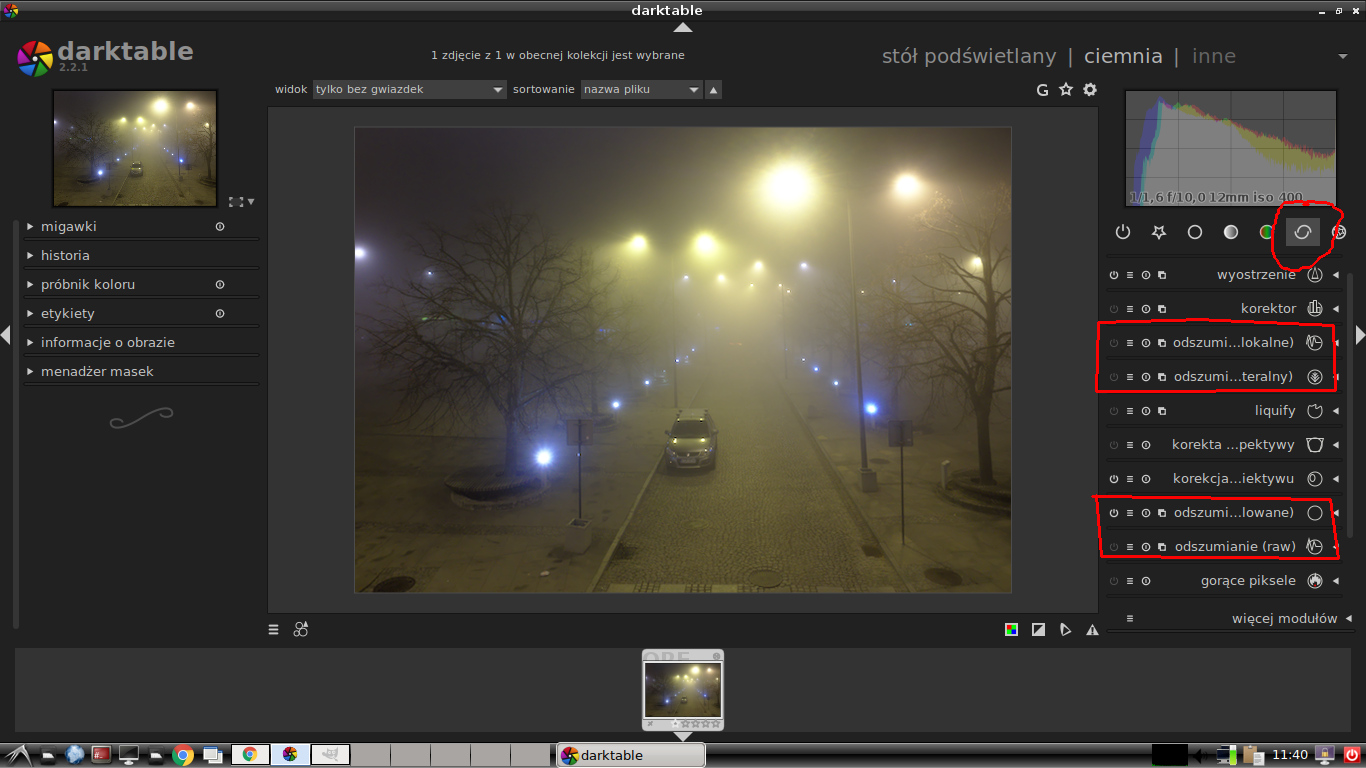Image resolution: width=1366 pixels, height=768 pixels.
Task: Toggle power for gorące piksele module
Action: (x=1114, y=581)
